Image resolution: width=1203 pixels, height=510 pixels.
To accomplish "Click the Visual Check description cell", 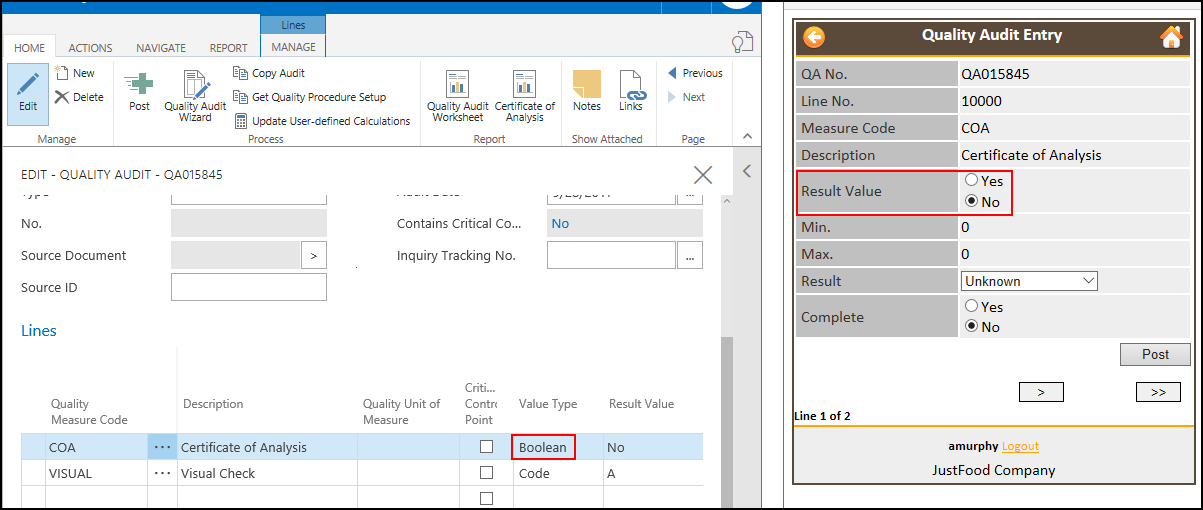I will click(267, 473).
